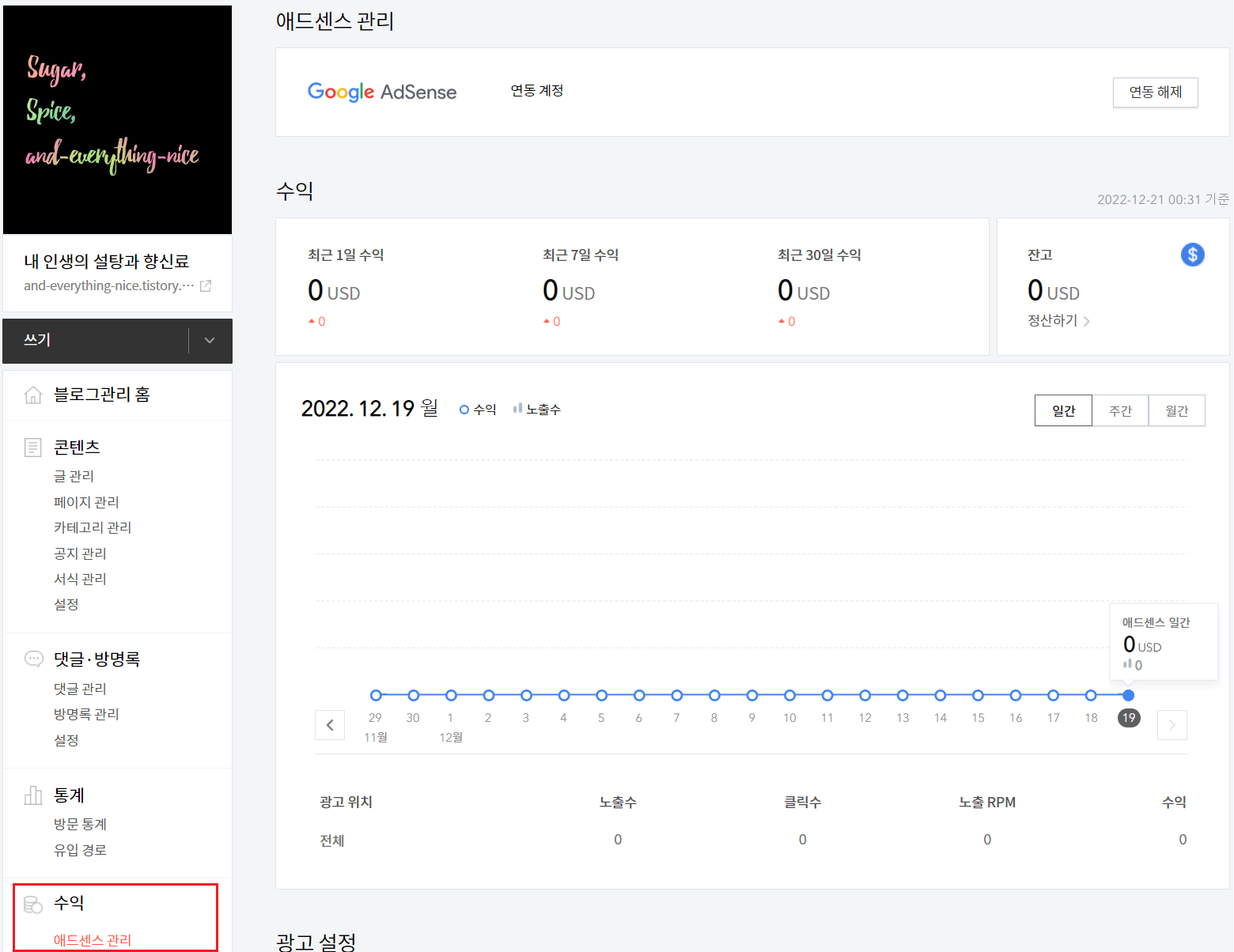The height and width of the screenshot is (952, 1234).
Task: Click the 수익 sidebar section heading
Action: pos(69,903)
